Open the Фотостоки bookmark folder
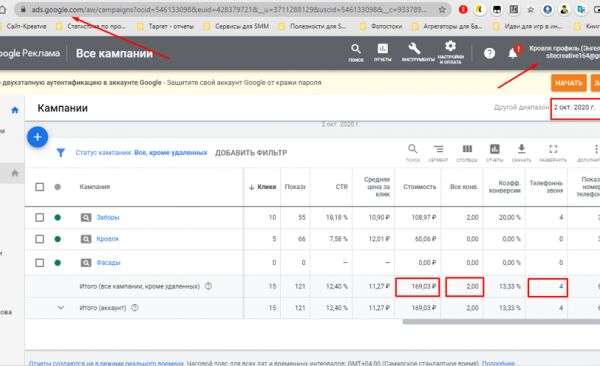 381,26
